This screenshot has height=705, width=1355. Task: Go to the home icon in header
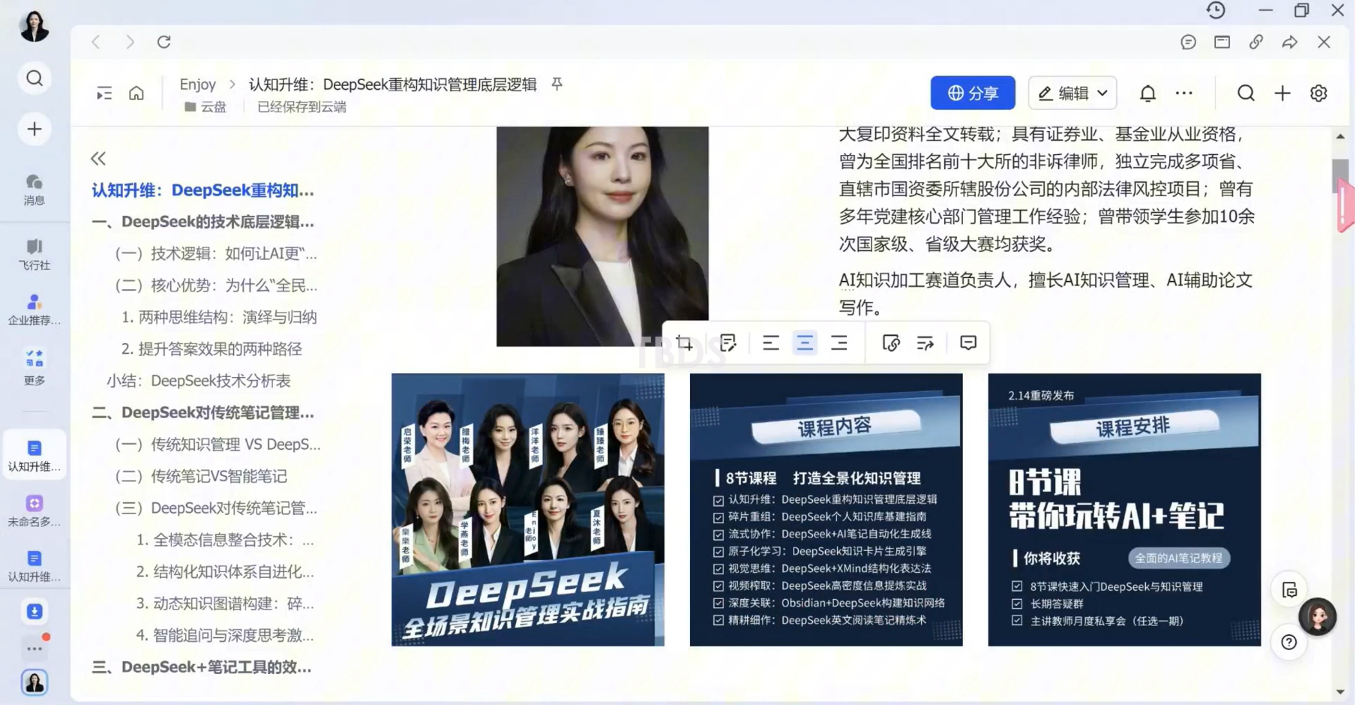pos(136,93)
